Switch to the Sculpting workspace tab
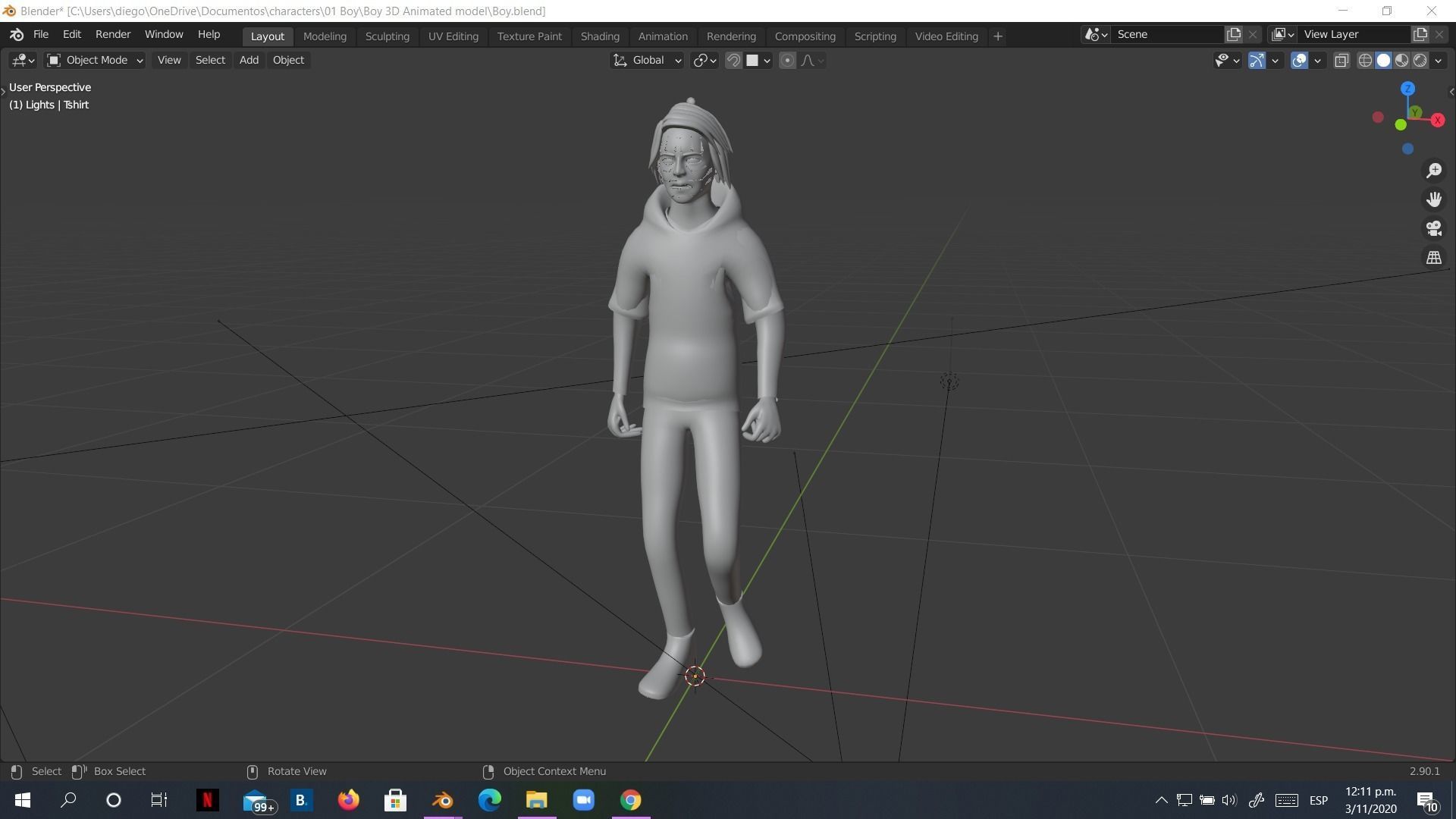 point(387,36)
